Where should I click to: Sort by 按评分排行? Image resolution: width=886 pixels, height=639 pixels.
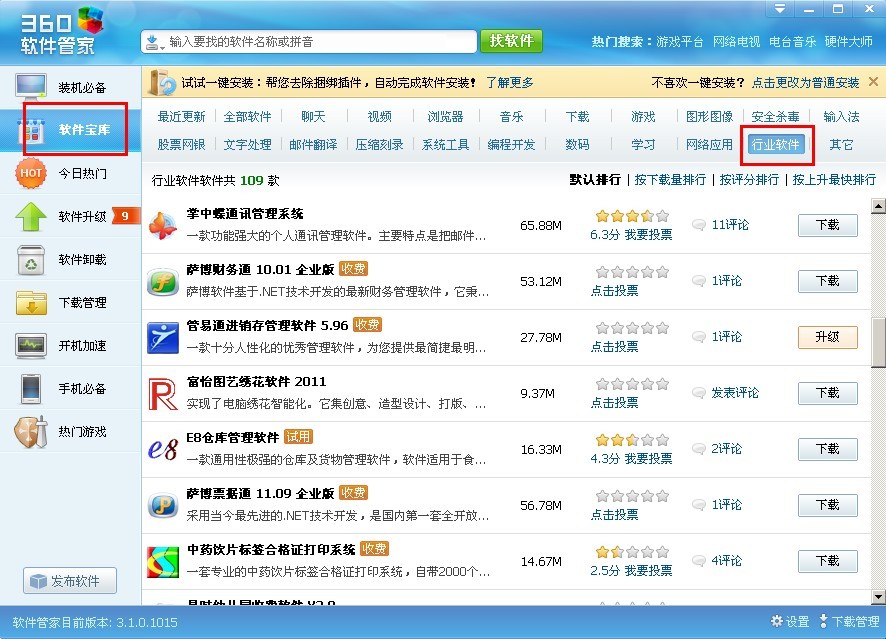pyautogui.click(x=749, y=180)
